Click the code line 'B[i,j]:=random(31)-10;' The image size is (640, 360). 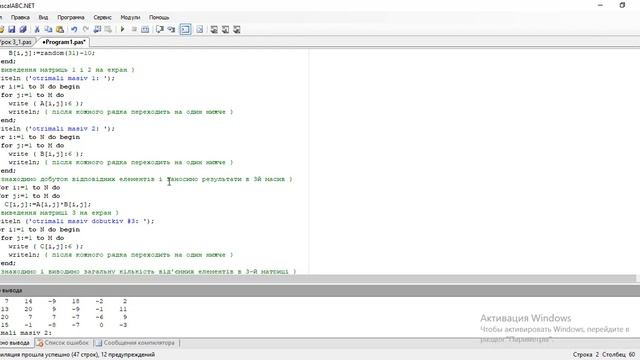(x=51, y=53)
